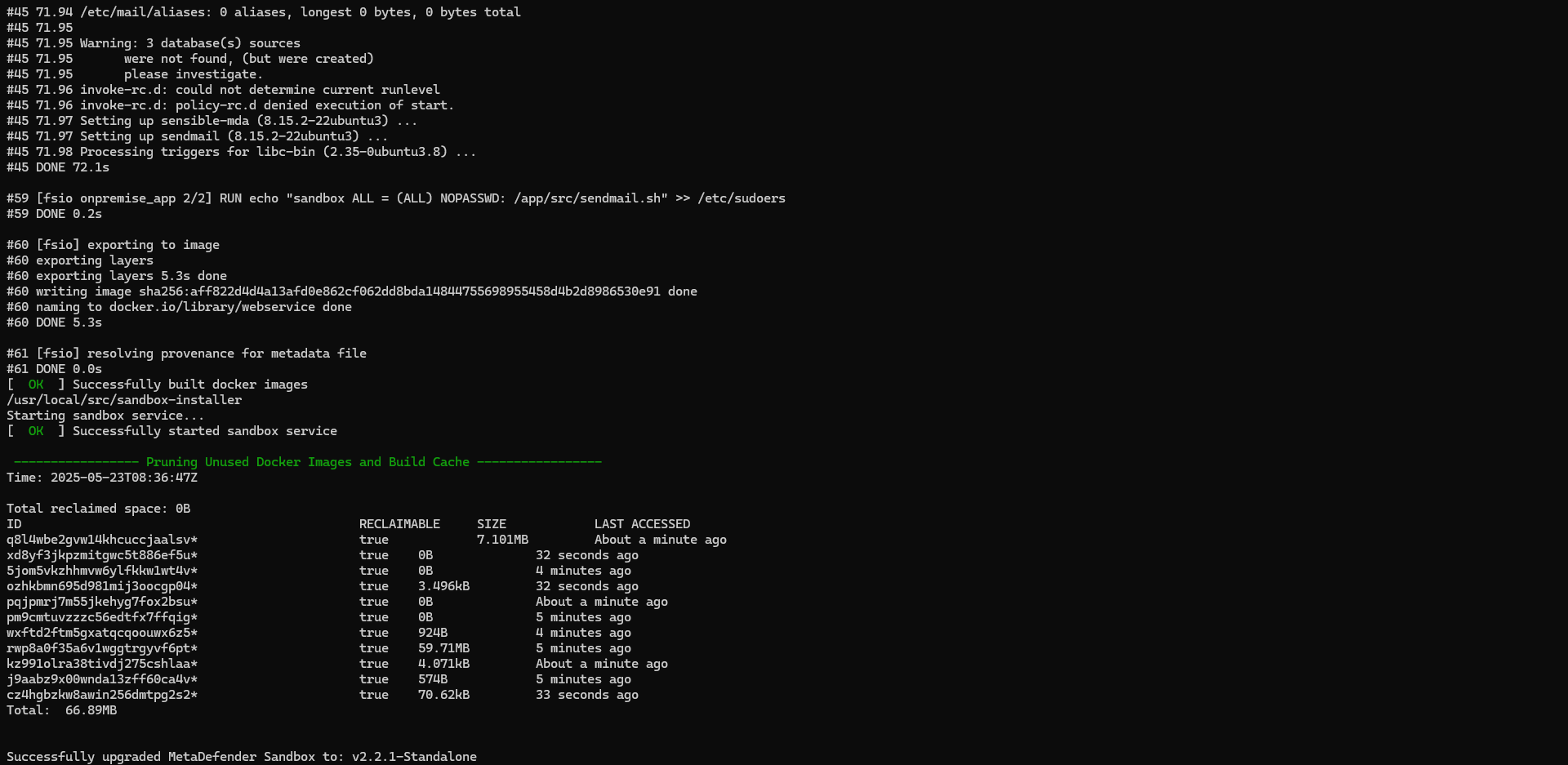Click /app/src/sendmail.sh in the step #59 command
This screenshot has width=1568, height=765.
590,198
